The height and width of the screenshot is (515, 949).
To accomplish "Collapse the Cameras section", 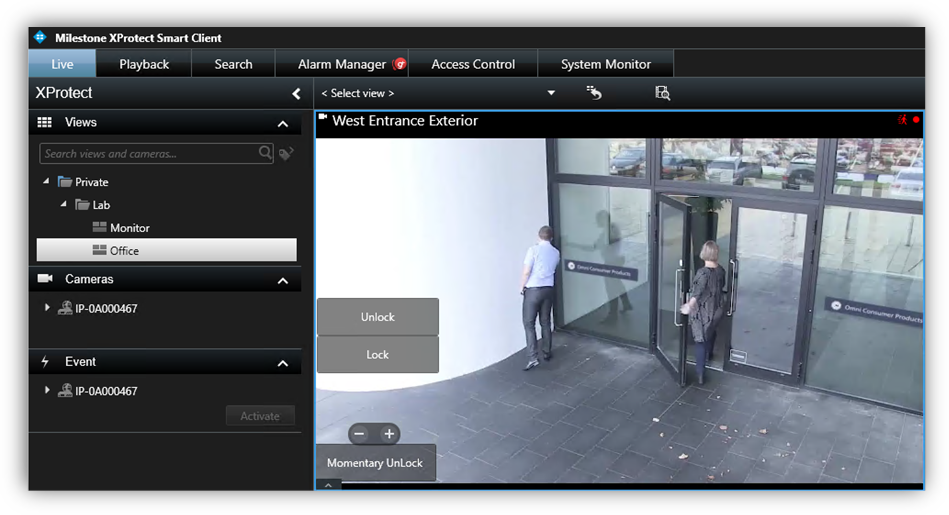I will coord(283,281).
